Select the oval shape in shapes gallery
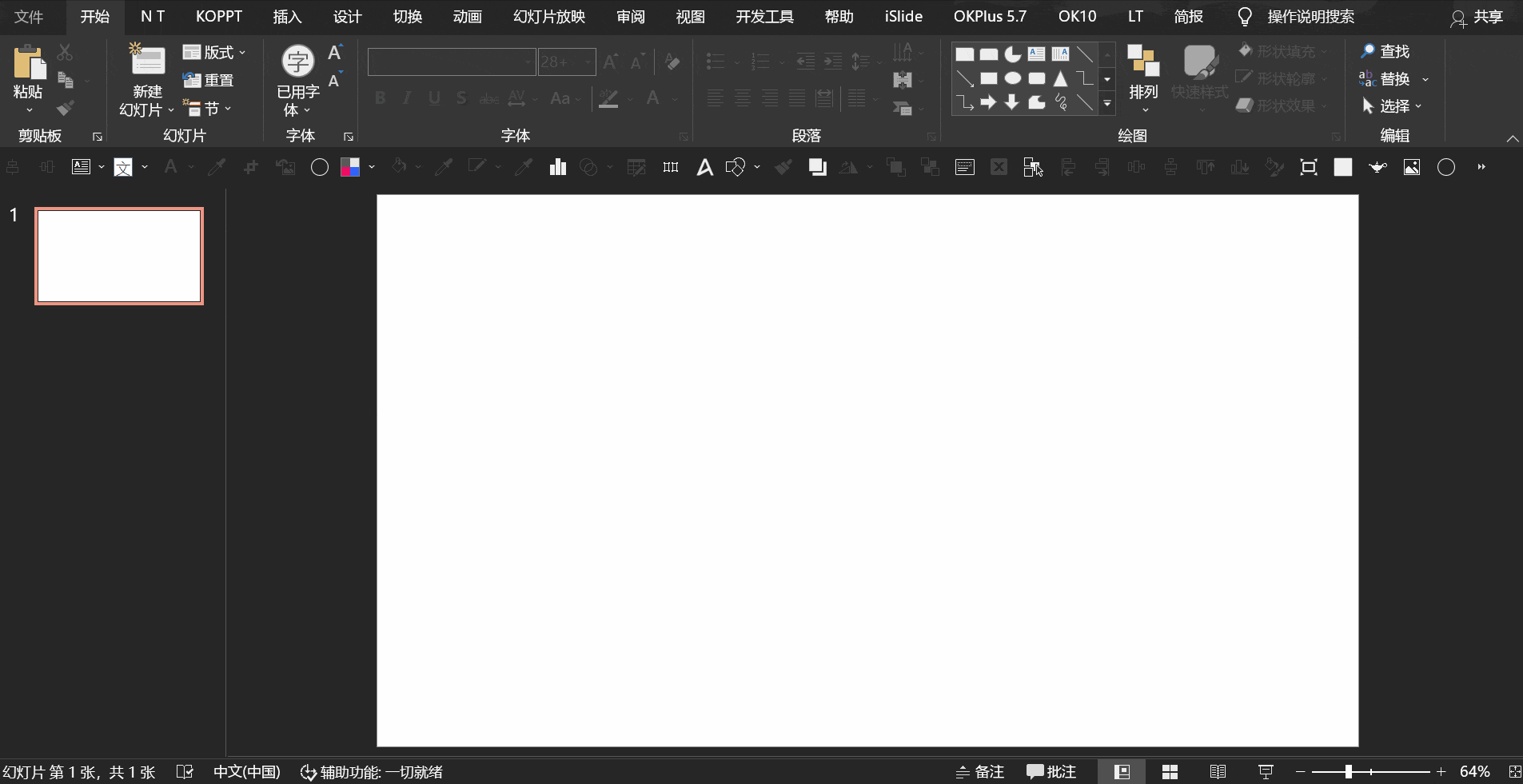The height and width of the screenshot is (784, 1523). 1013,78
